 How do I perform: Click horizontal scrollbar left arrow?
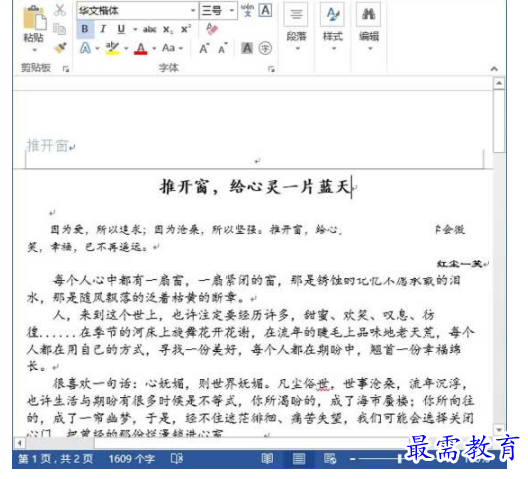(x=20, y=443)
